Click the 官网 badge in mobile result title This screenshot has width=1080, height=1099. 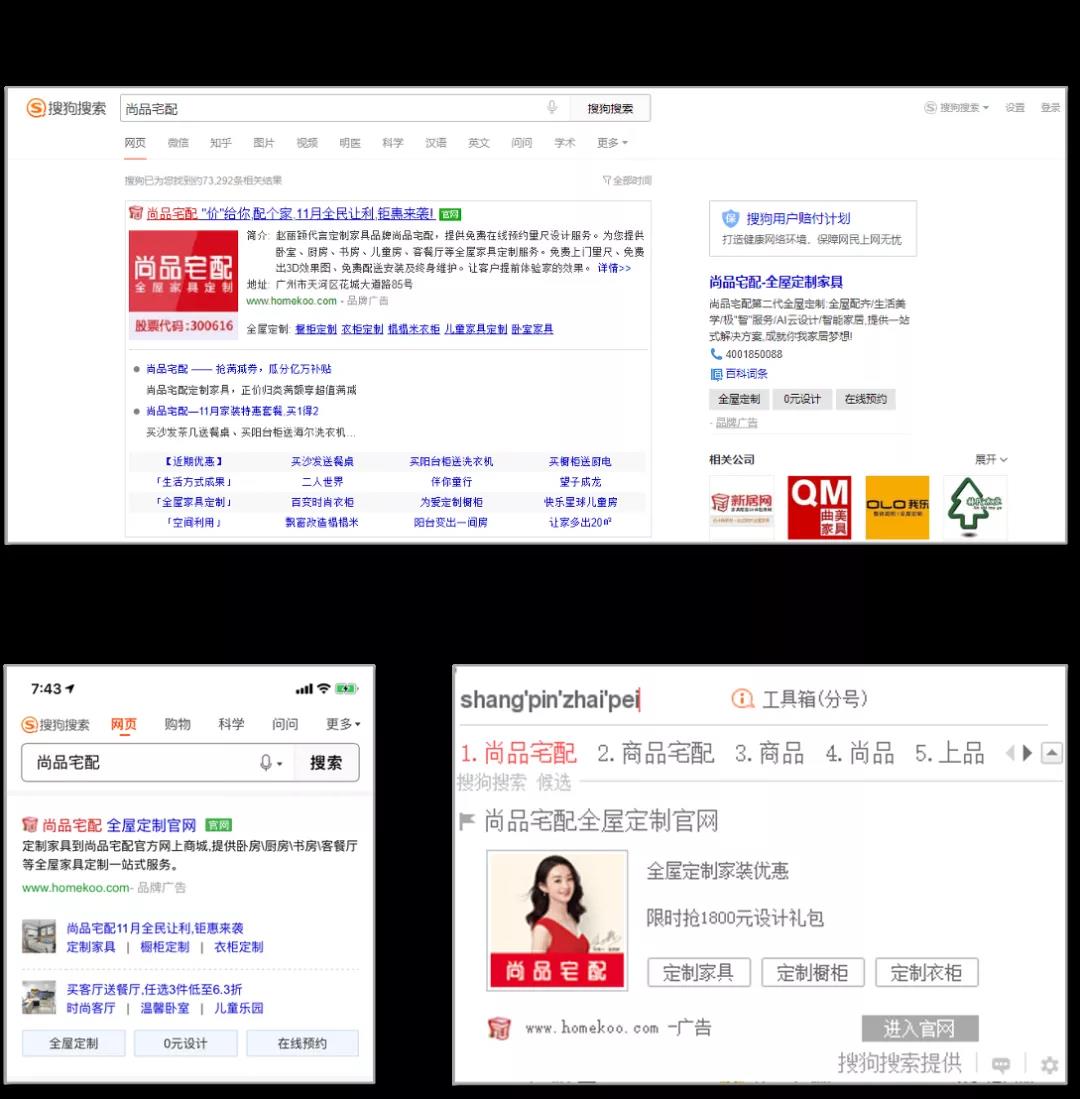click(219, 825)
